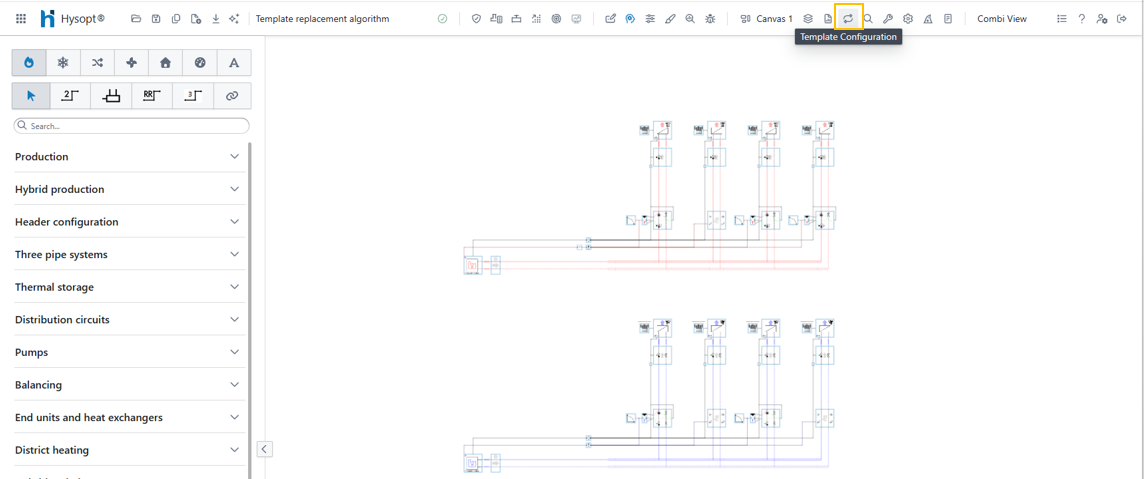Image resolution: width=1144 pixels, height=479 pixels.
Task: Open the layers stack icon
Action: coord(808,19)
